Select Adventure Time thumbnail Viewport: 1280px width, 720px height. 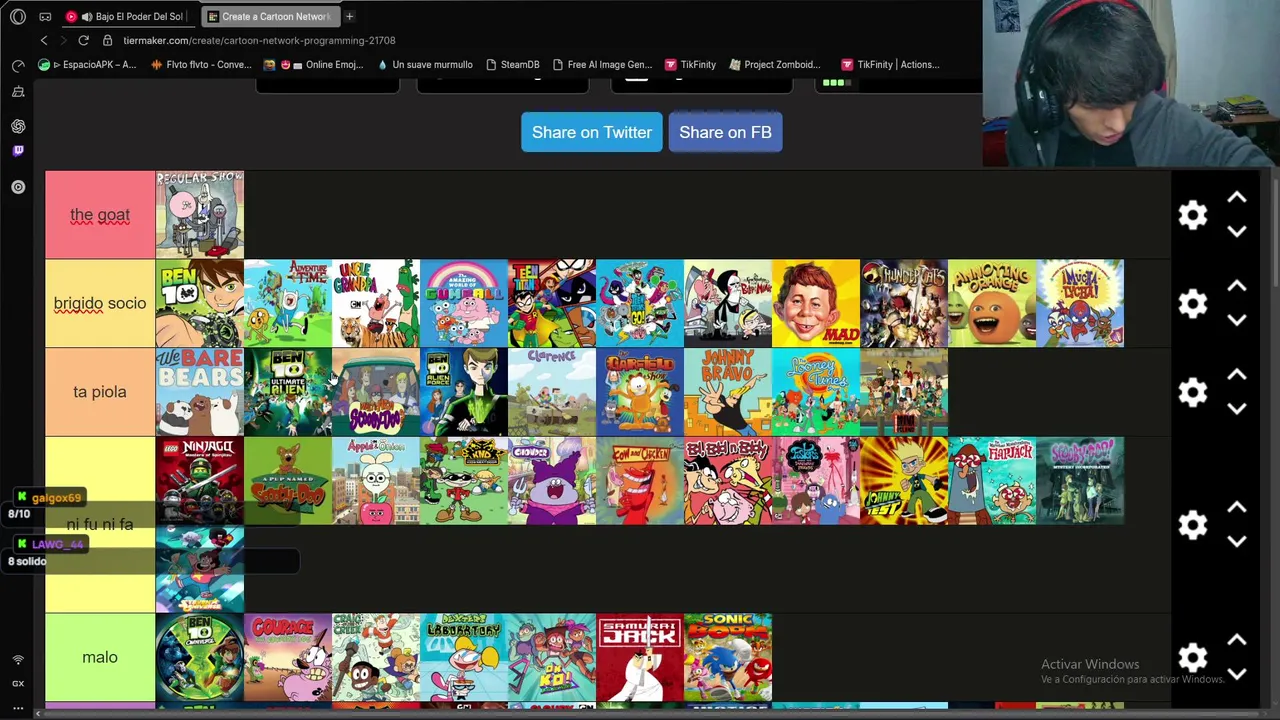pyautogui.click(x=288, y=303)
